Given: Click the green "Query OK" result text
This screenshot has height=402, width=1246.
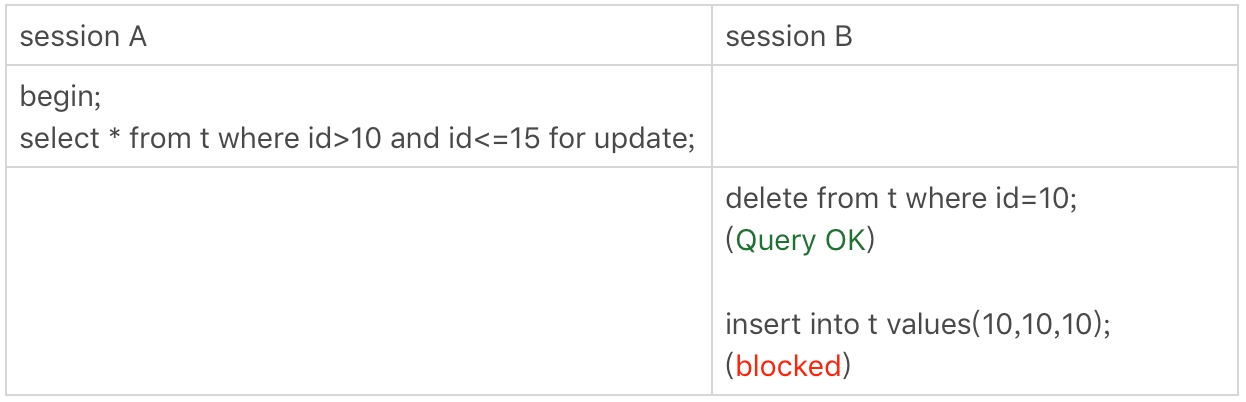Looking at the screenshot, I should point(799,241).
